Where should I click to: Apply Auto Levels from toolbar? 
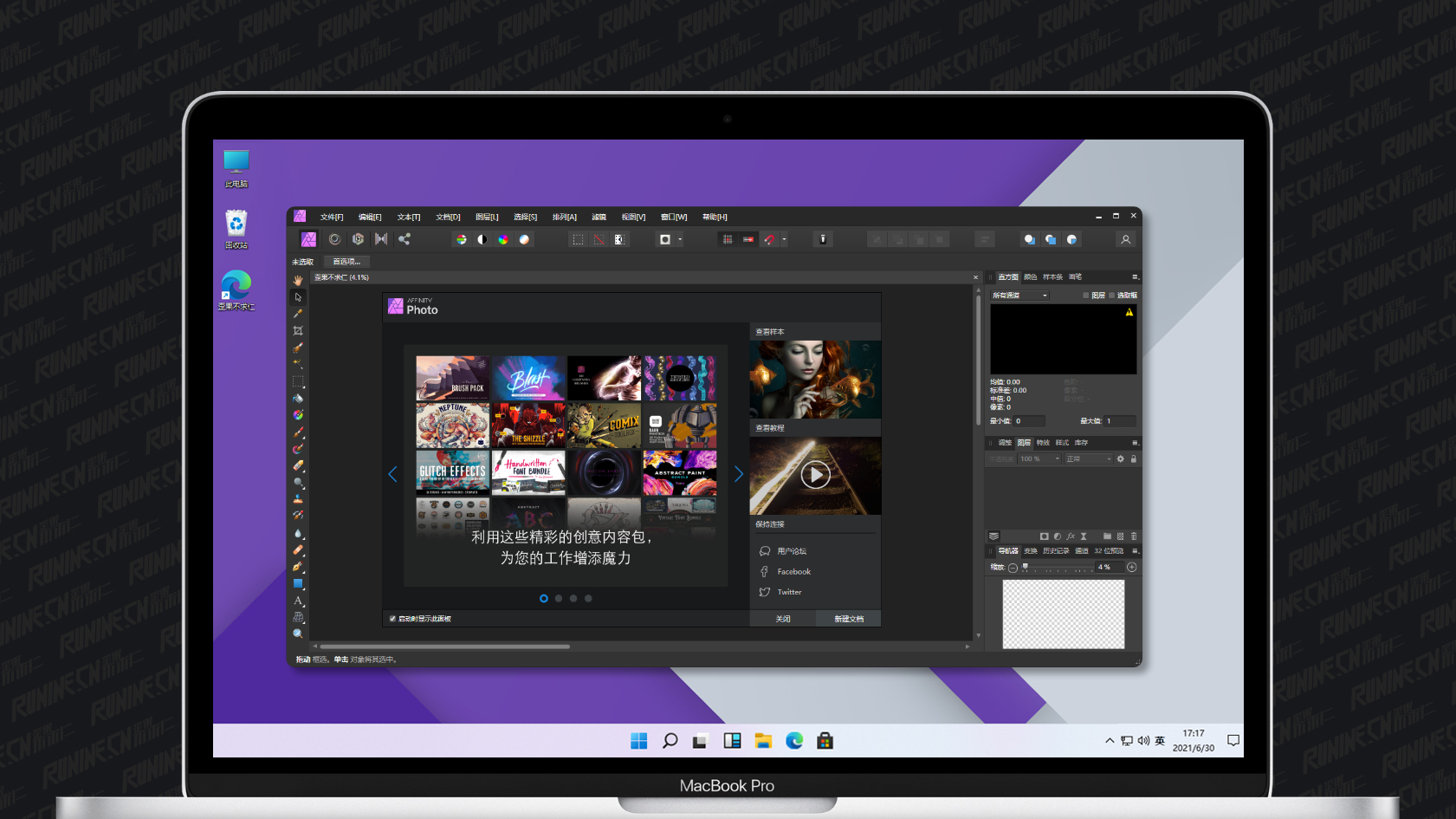tap(462, 240)
